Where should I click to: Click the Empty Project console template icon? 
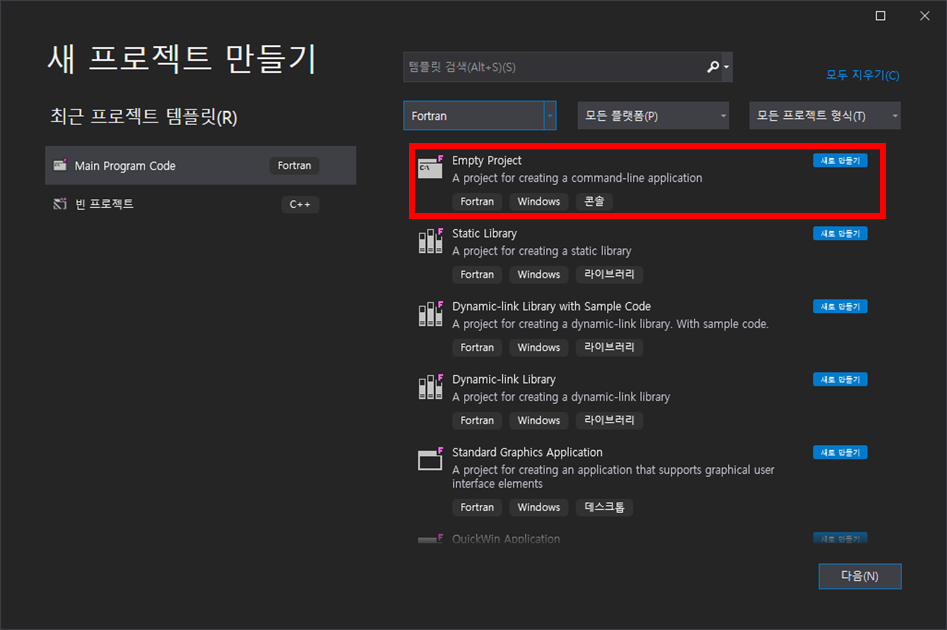click(x=431, y=167)
